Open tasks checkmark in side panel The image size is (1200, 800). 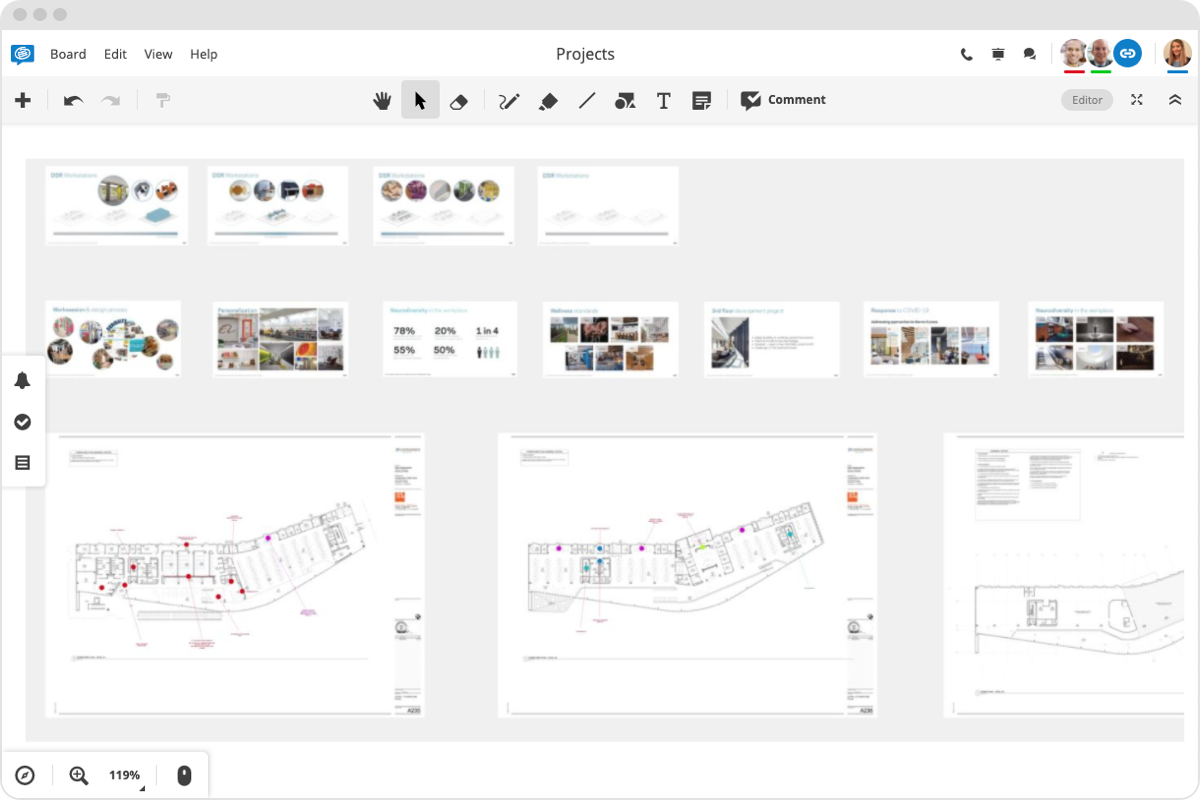click(x=23, y=422)
